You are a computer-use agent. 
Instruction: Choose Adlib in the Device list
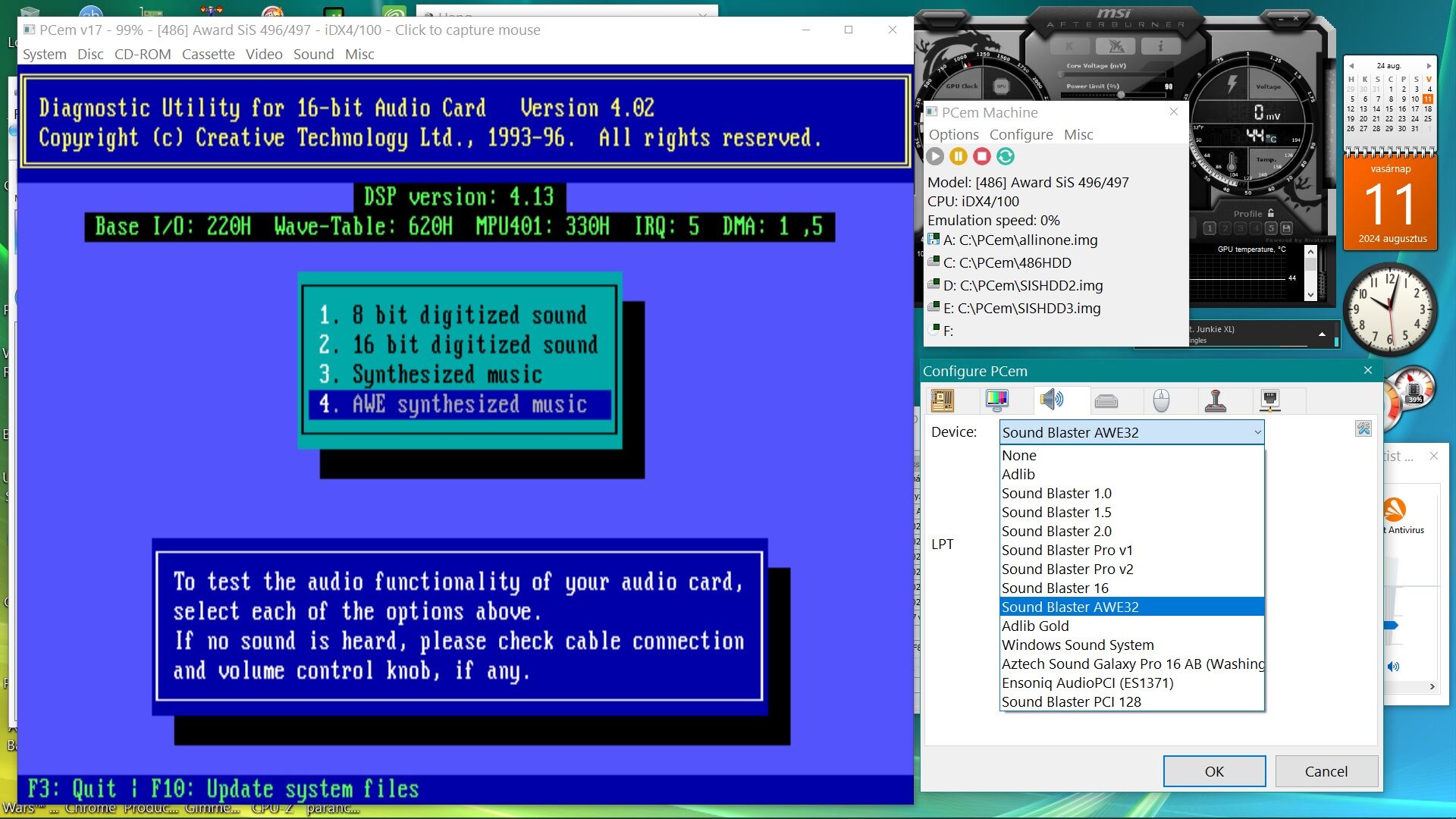[x=1132, y=474]
